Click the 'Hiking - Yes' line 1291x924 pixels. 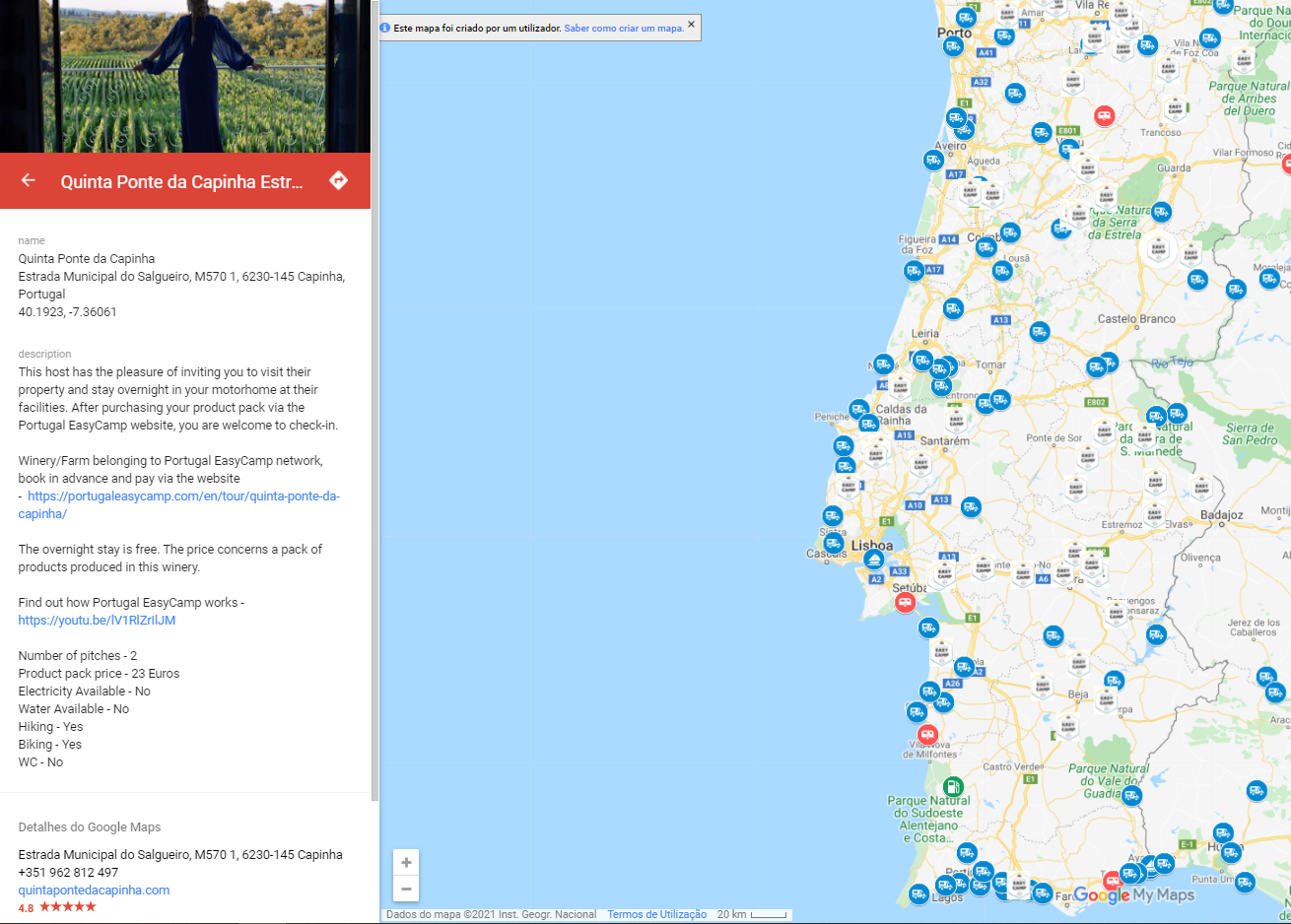[50, 727]
